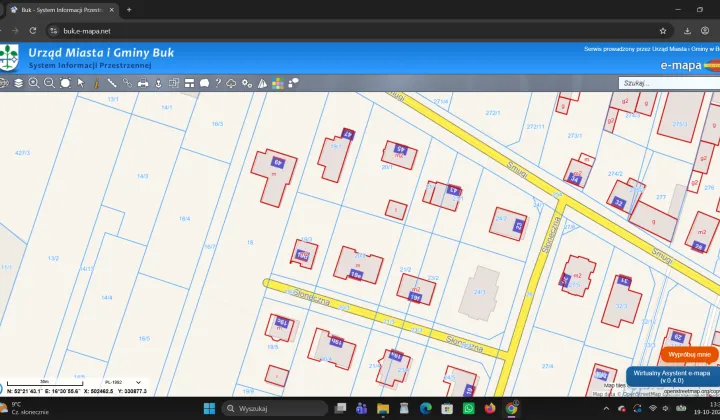Select the zoom out magnifier tool

tap(50, 83)
